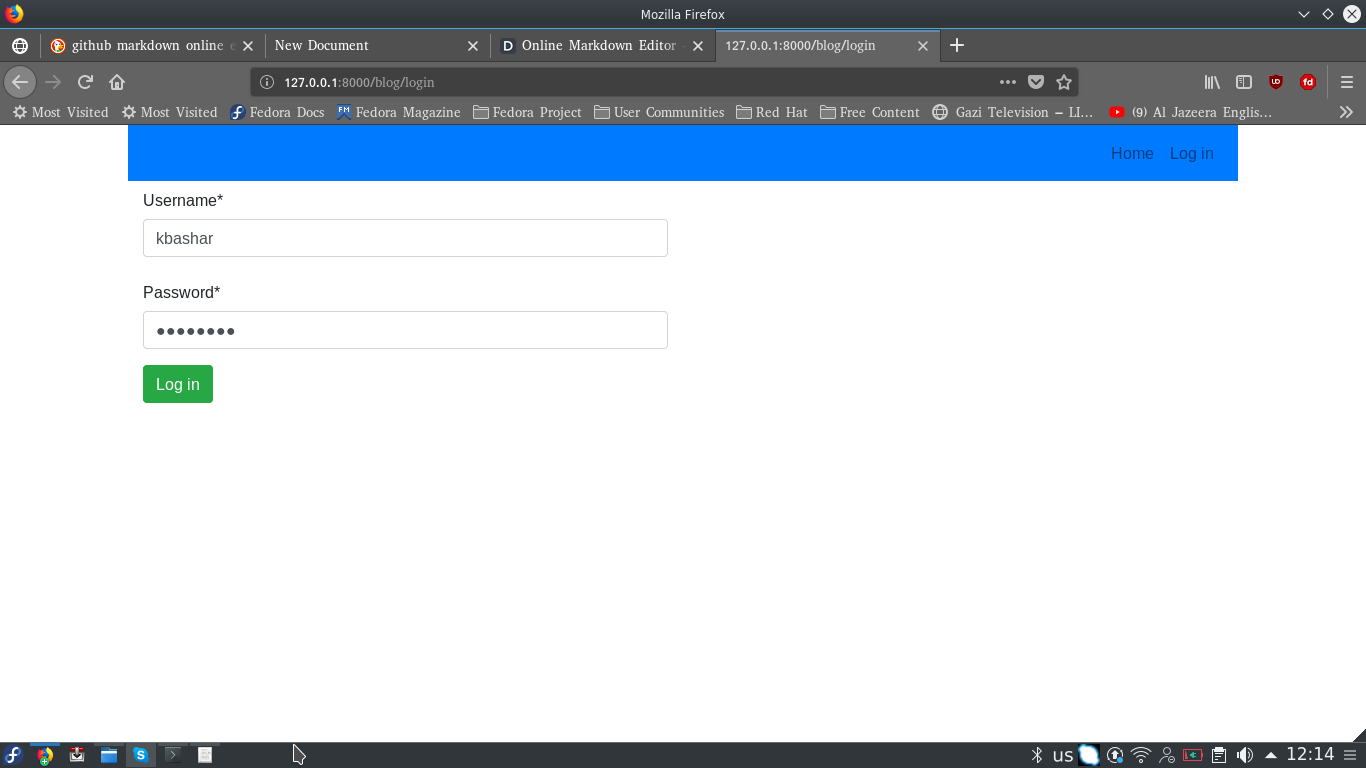Viewport: 1366px width, 768px height.
Task: Click the globe icon left of the tabs
Action: pyautogui.click(x=20, y=46)
